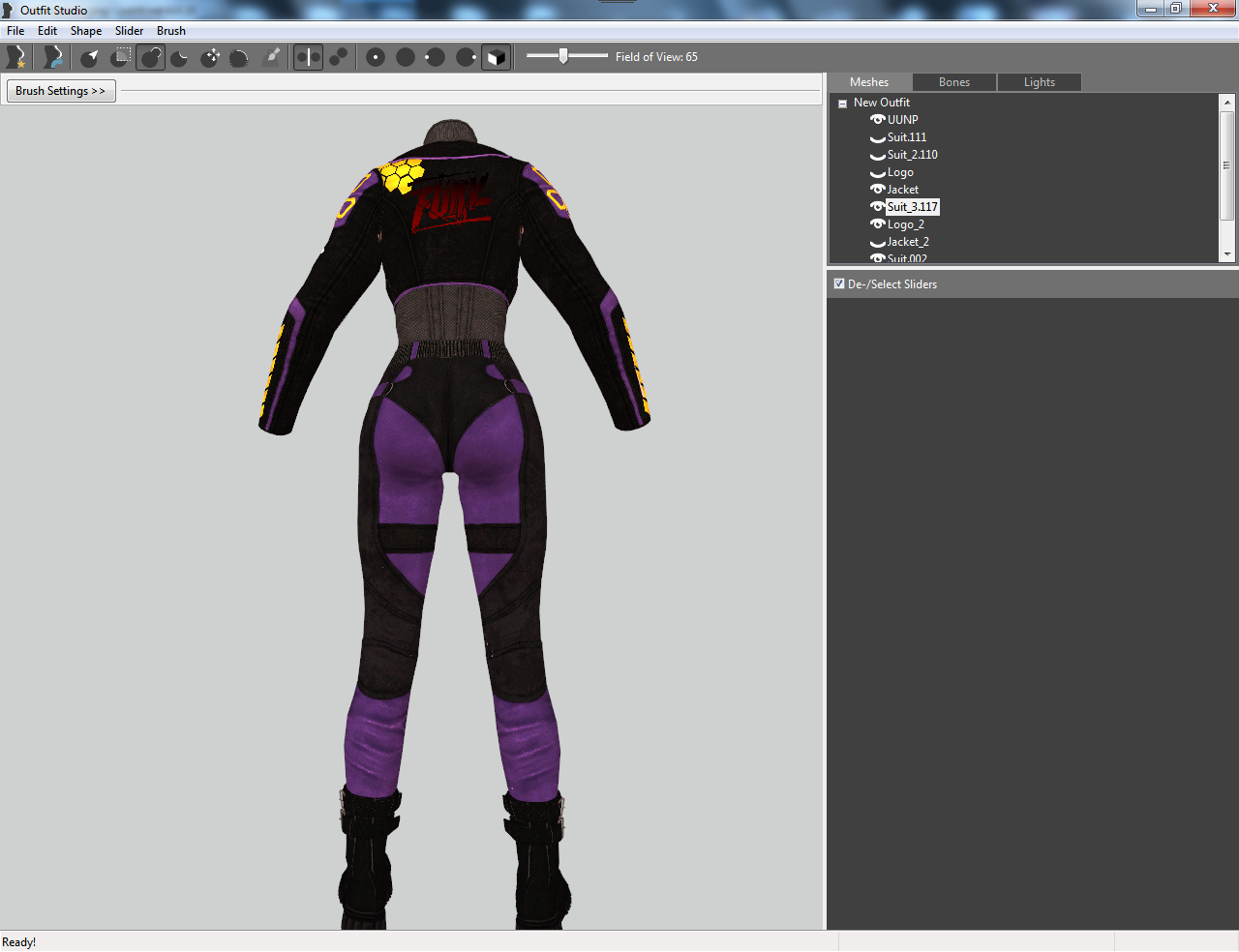
Task: Show the Suit_2.110 mesh
Action: click(x=878, y=156)
